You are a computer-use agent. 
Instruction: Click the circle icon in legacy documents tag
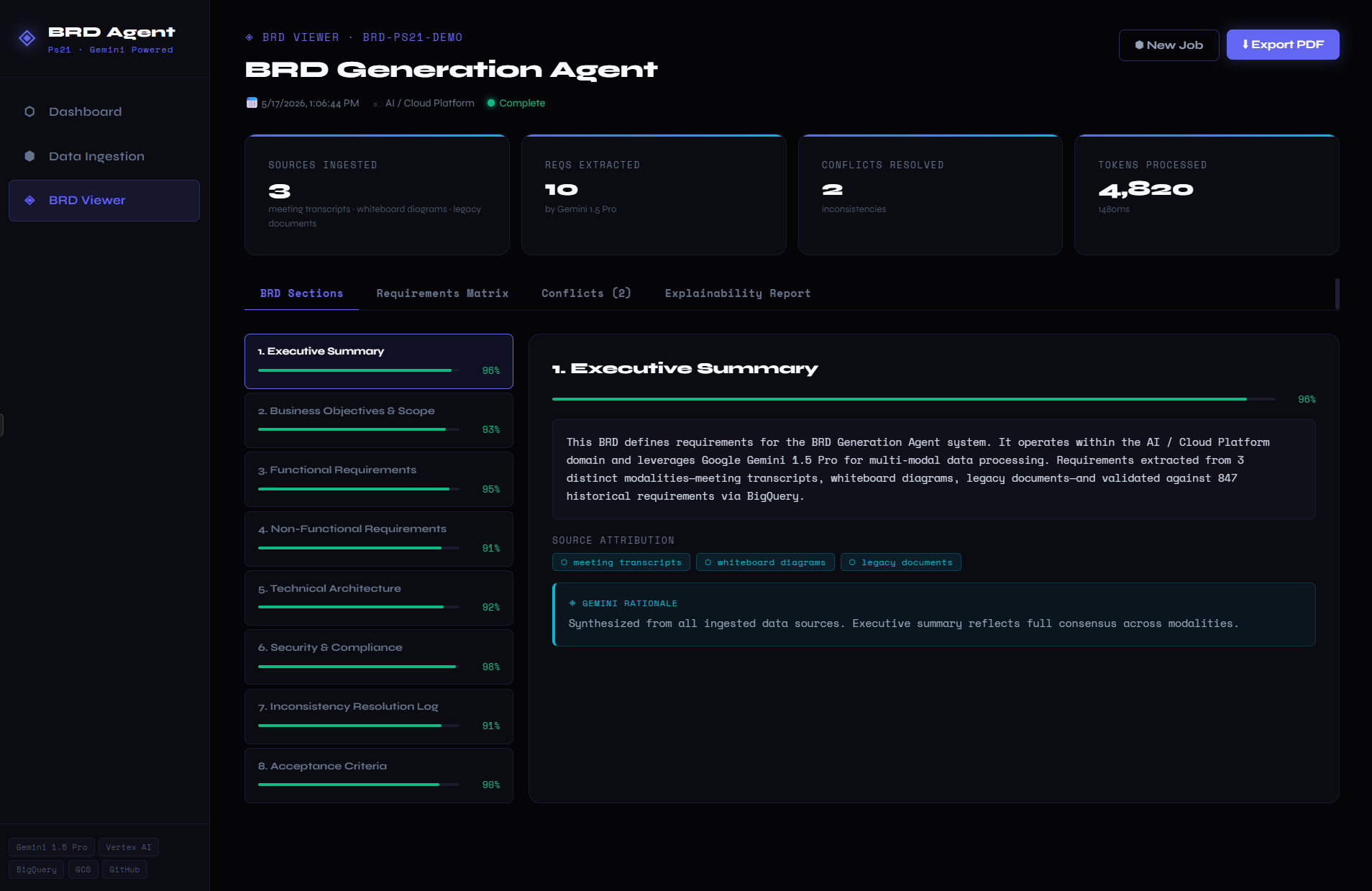(852, 562)
